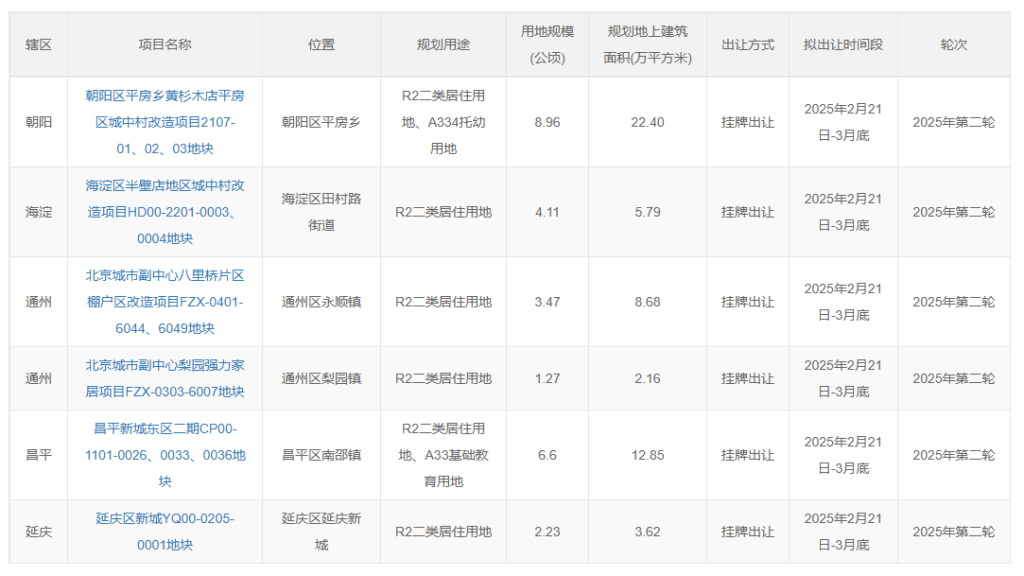Image resolution: width=1024 pixels, height=576 pixels.
Task: Select the 昌平区南邵镇 location cell
Action: 321,455
